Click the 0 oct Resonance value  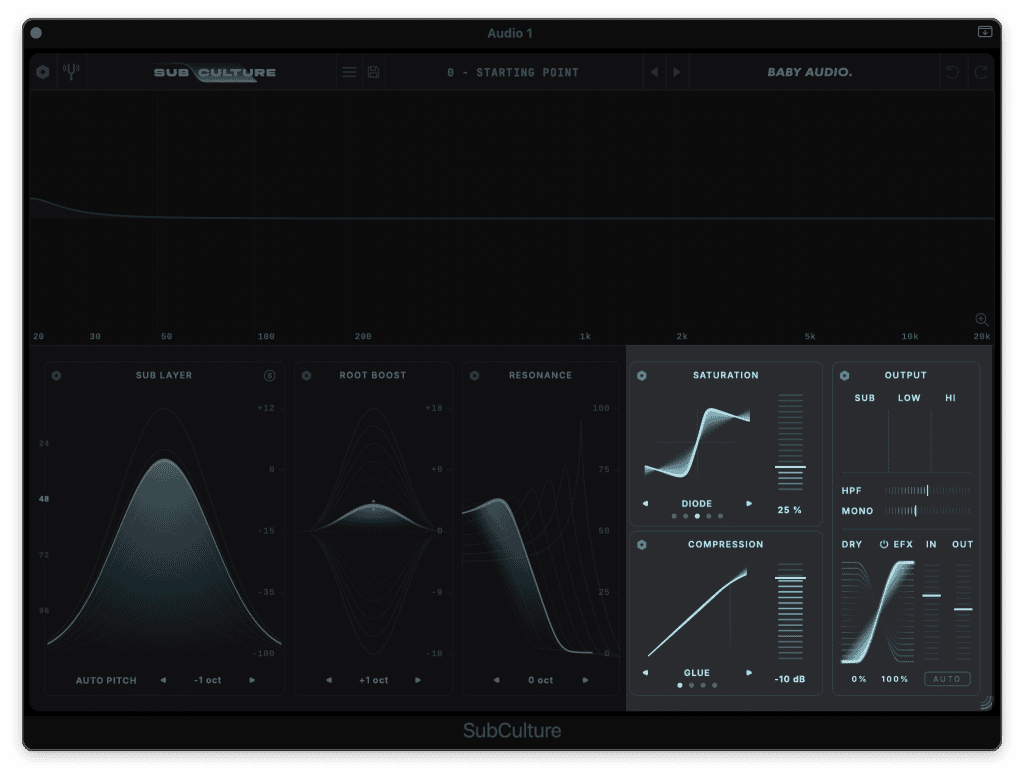[x=541, y=680]
